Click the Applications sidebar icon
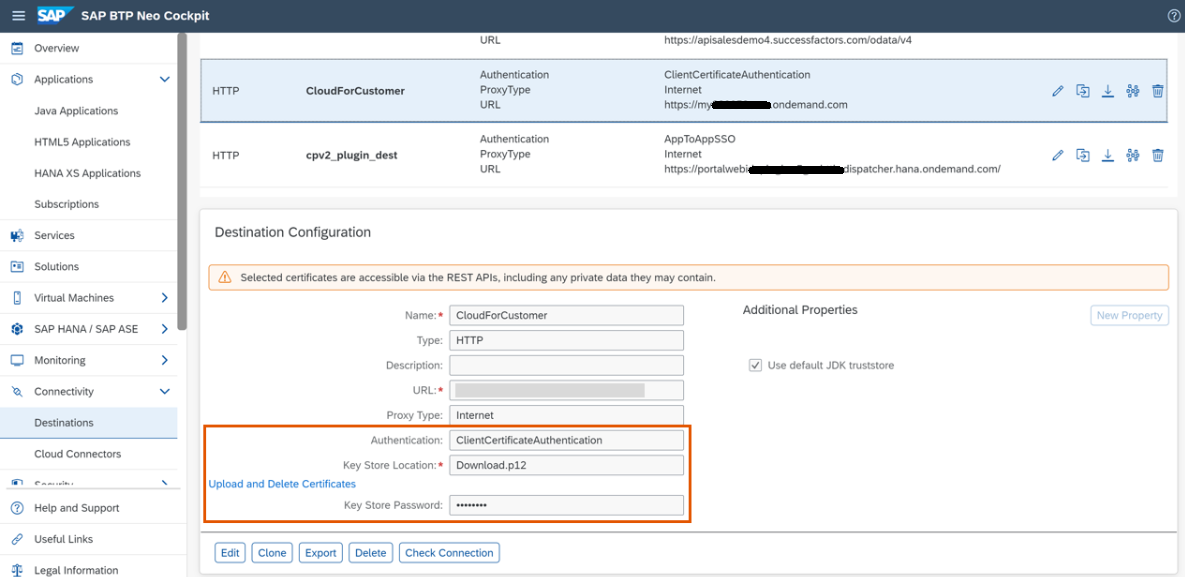The width and height of the screenshot is (1185, 577). tap(17, 79)
